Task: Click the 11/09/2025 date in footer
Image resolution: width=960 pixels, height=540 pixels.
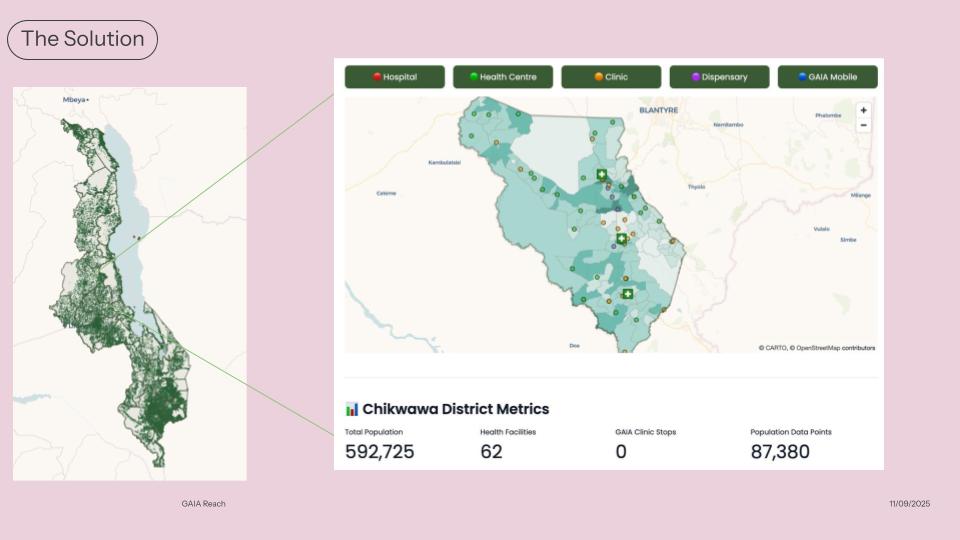Action: tap(909, 504)
